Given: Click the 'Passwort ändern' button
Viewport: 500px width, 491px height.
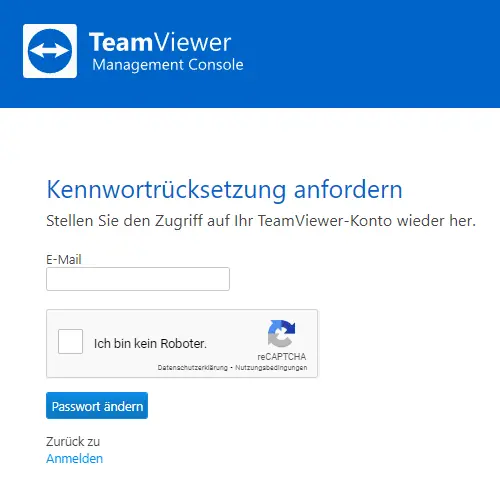Looking at the screenshot, I should coord(97,406).
